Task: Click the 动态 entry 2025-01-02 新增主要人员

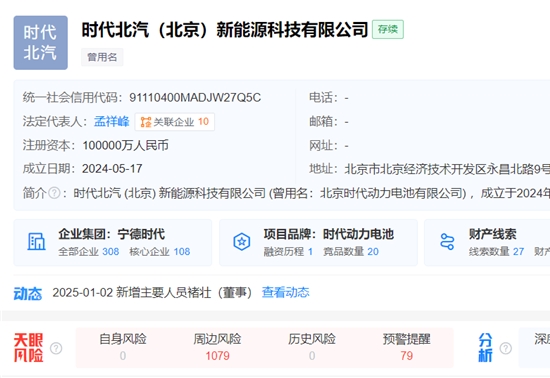Action: tap(152, 292)
